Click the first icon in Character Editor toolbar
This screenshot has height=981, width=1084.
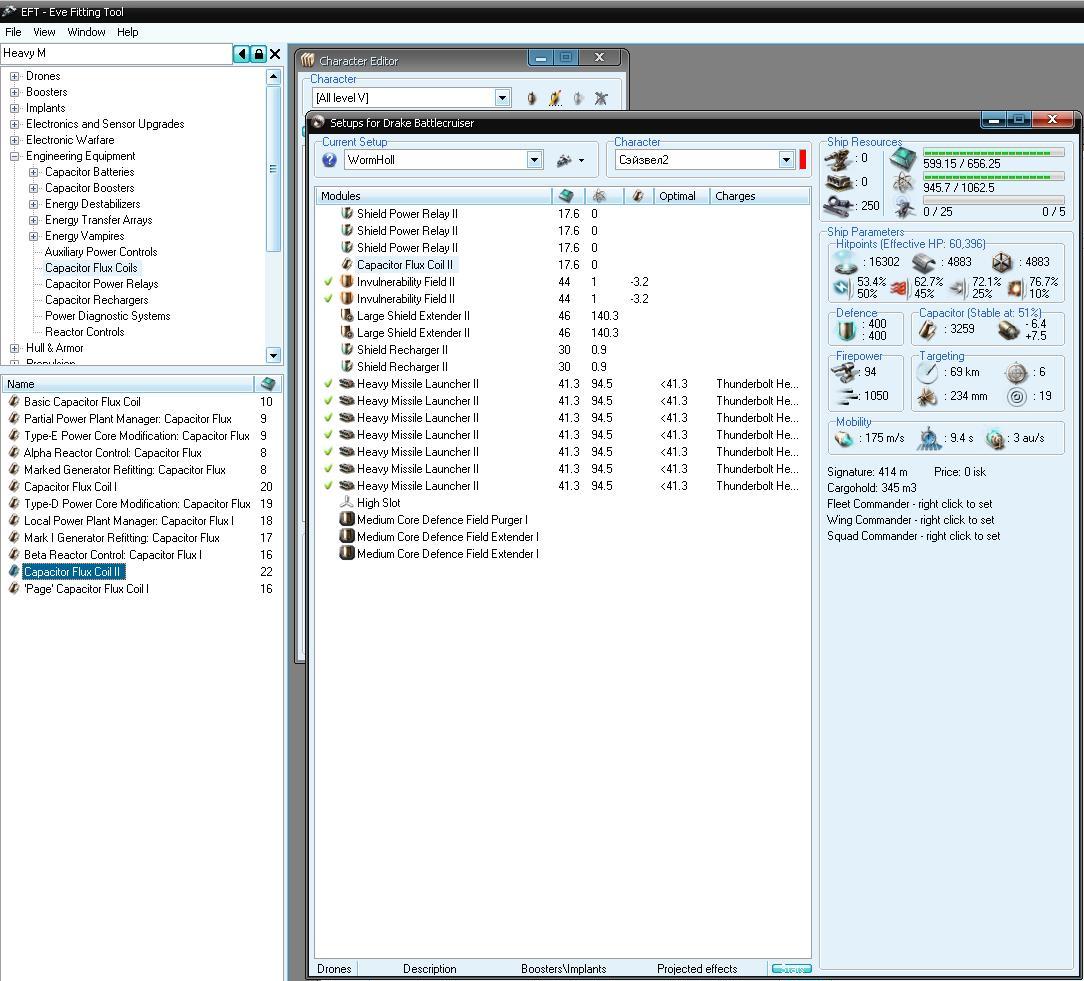point(531,98)
